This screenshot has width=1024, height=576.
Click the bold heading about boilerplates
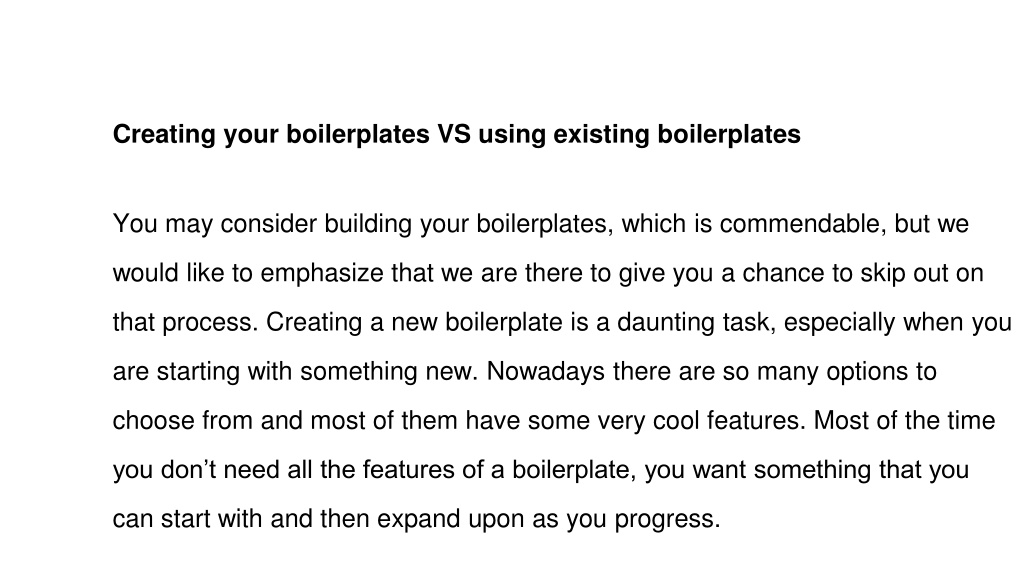click(x=456, y=135)
